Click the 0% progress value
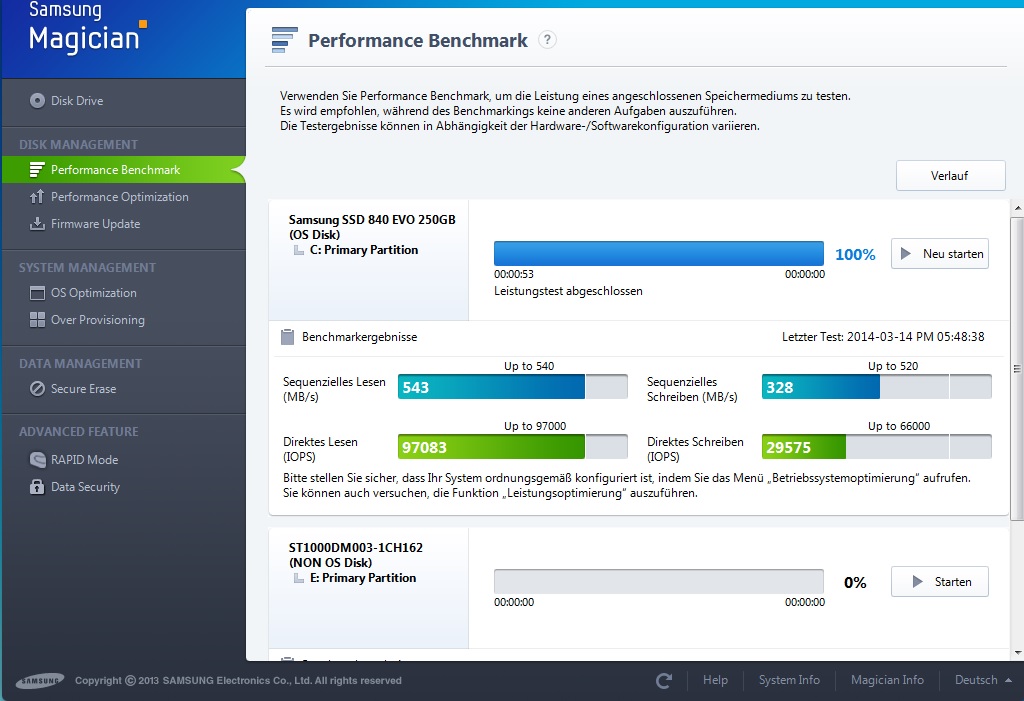1024x701 pixels. pyautogui.click(x=855, y=583)
